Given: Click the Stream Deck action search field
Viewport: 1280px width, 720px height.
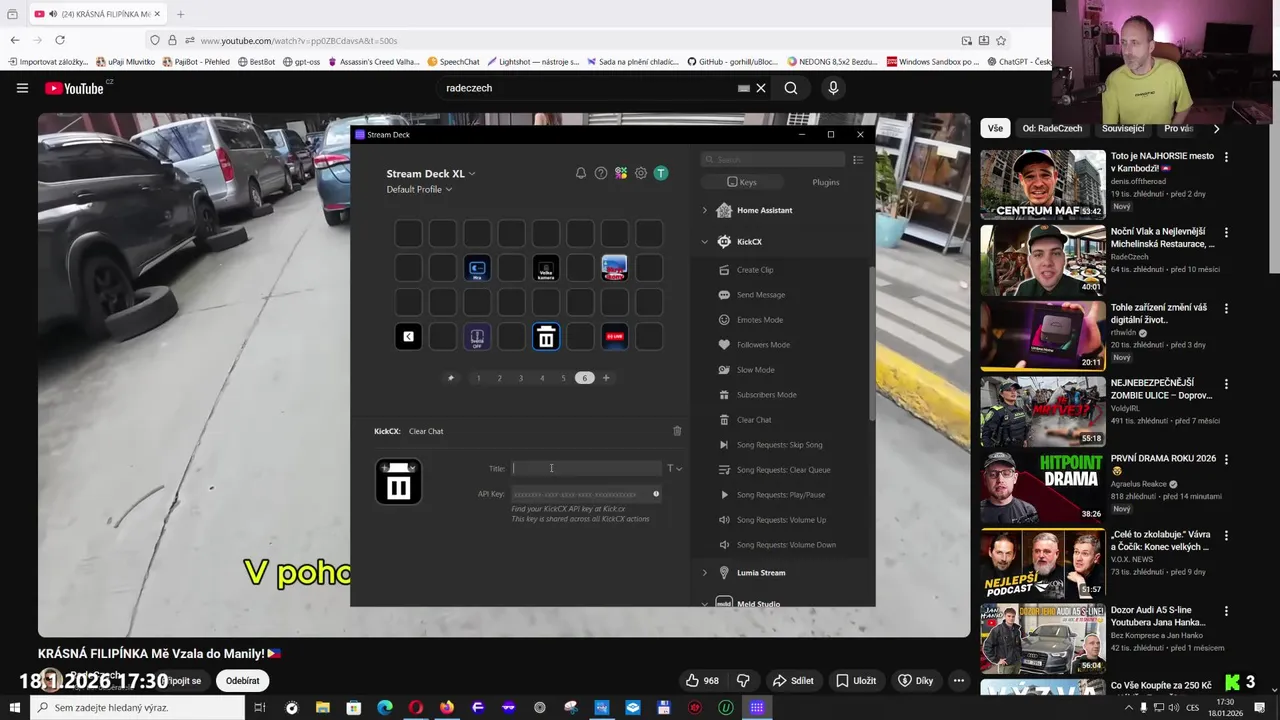Looking at the screenshot, I should pyautogui.click(x=772, y=159).
